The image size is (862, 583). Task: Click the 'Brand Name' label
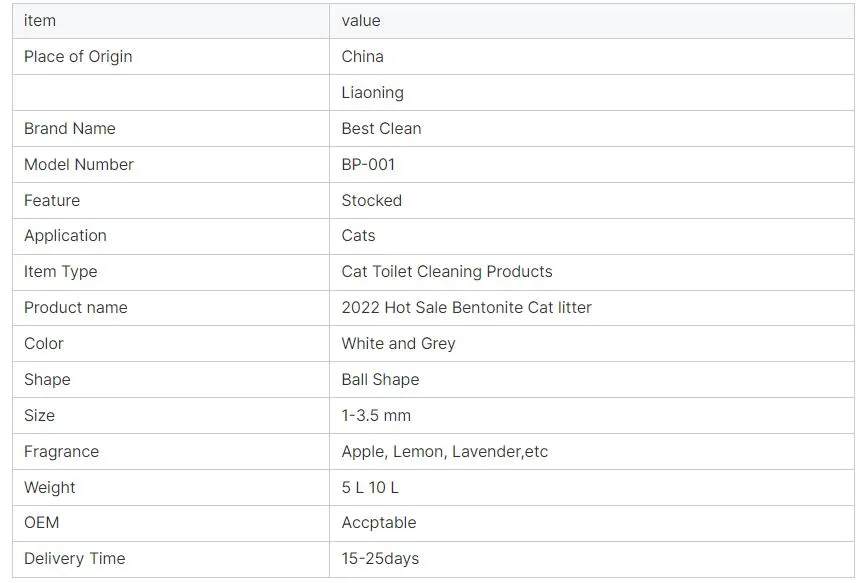pos(70,128)
